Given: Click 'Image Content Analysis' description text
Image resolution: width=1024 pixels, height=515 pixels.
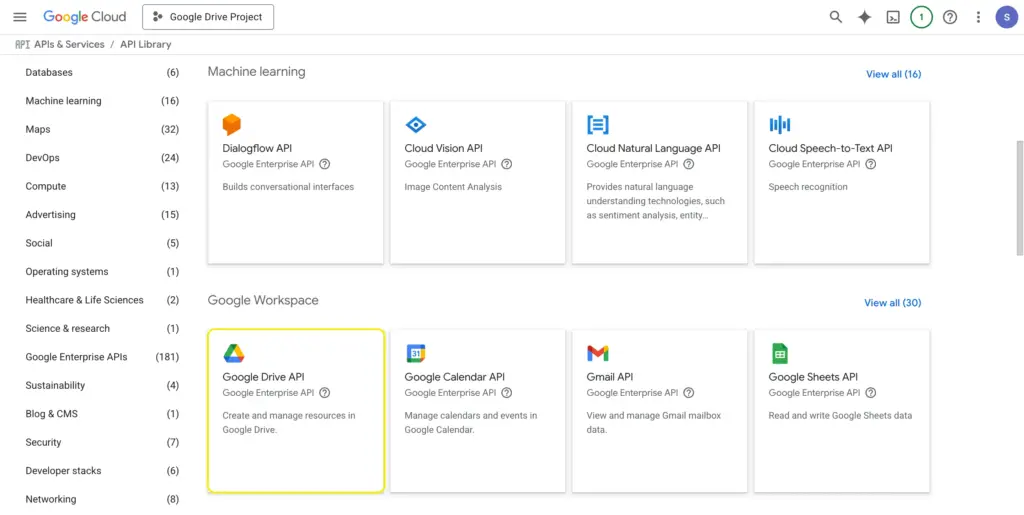Looking at the screenshot, I should tap(453, 187).
